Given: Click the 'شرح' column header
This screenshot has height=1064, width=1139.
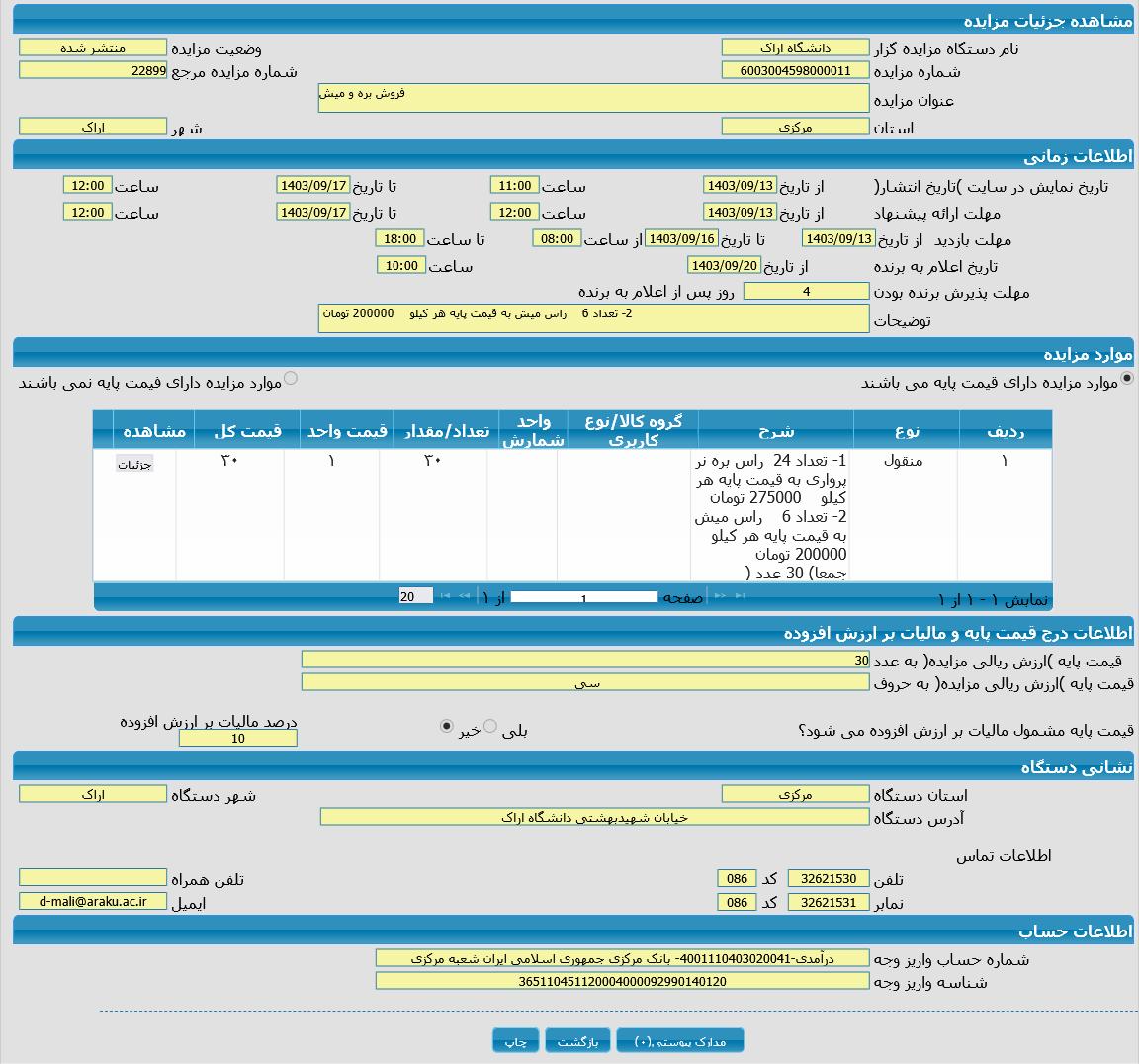Looking at the screenshot, I should (x=775, y=430).
